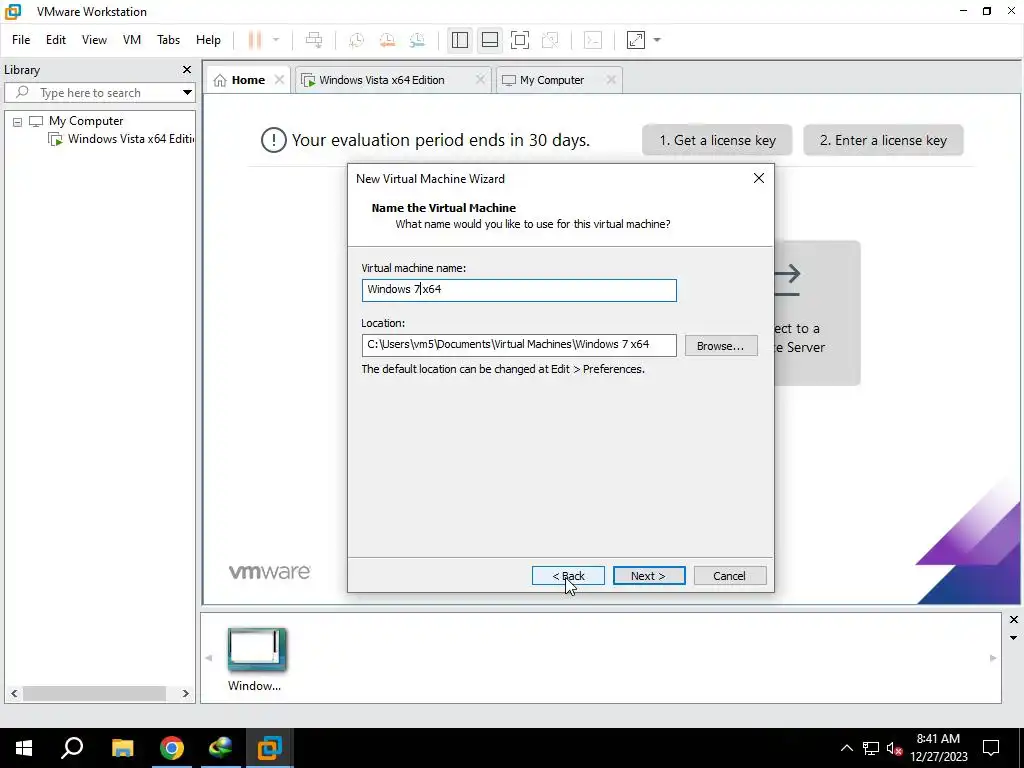The width and height of the screenshot is (1024, 768).
Task: Click thumbnail bar scroll left arrow
Action: click(x=209, y=658)
